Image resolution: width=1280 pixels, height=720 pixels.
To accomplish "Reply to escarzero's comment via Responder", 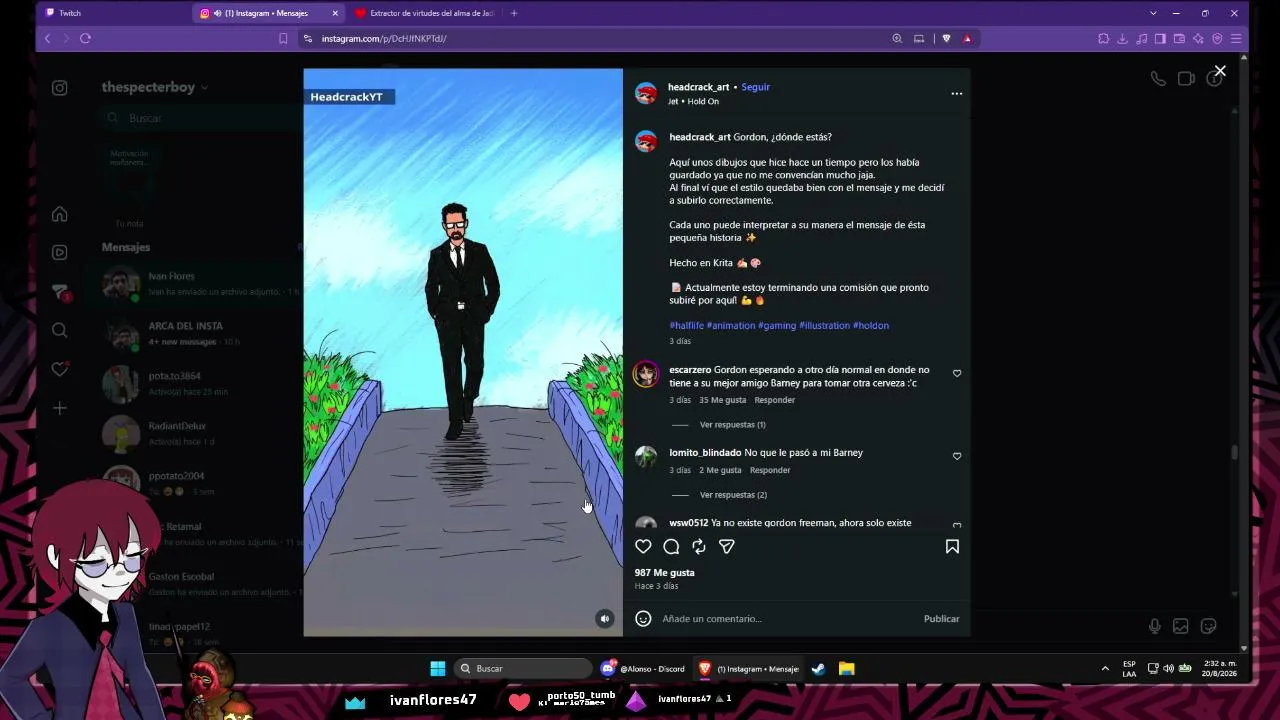I will coord(775,400).
